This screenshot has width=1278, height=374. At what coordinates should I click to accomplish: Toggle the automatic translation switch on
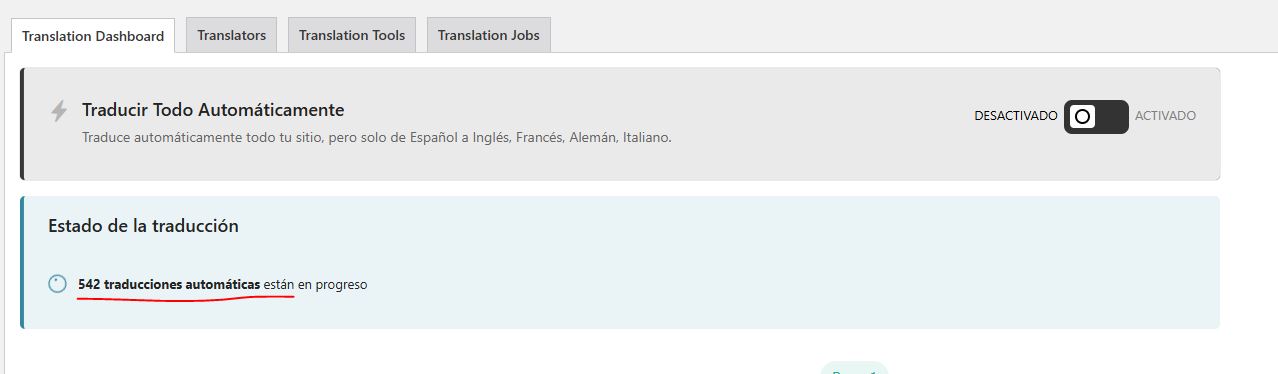click(1096, 116)
